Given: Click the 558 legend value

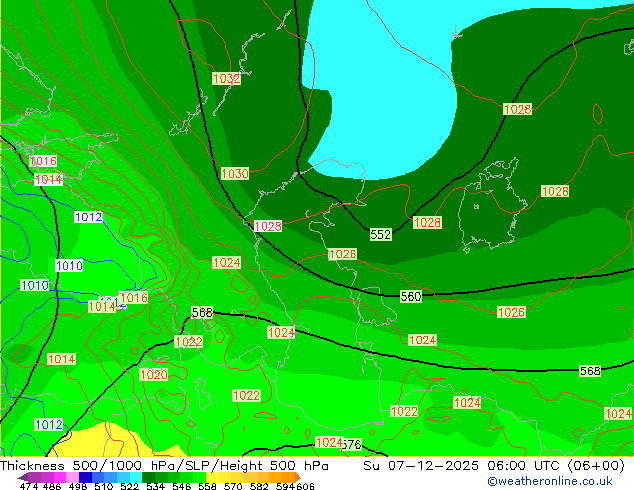Looking at the screenshot, I should 207,486.
